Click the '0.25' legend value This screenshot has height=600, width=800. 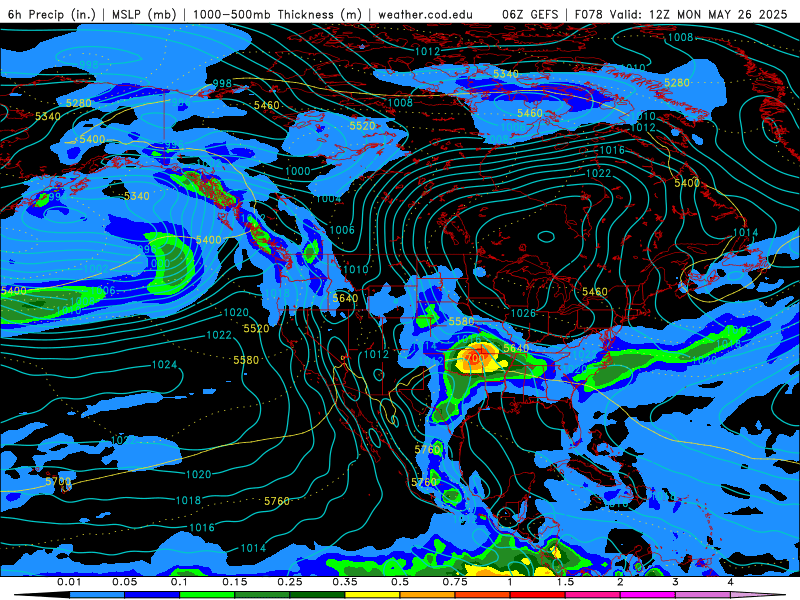289,582
